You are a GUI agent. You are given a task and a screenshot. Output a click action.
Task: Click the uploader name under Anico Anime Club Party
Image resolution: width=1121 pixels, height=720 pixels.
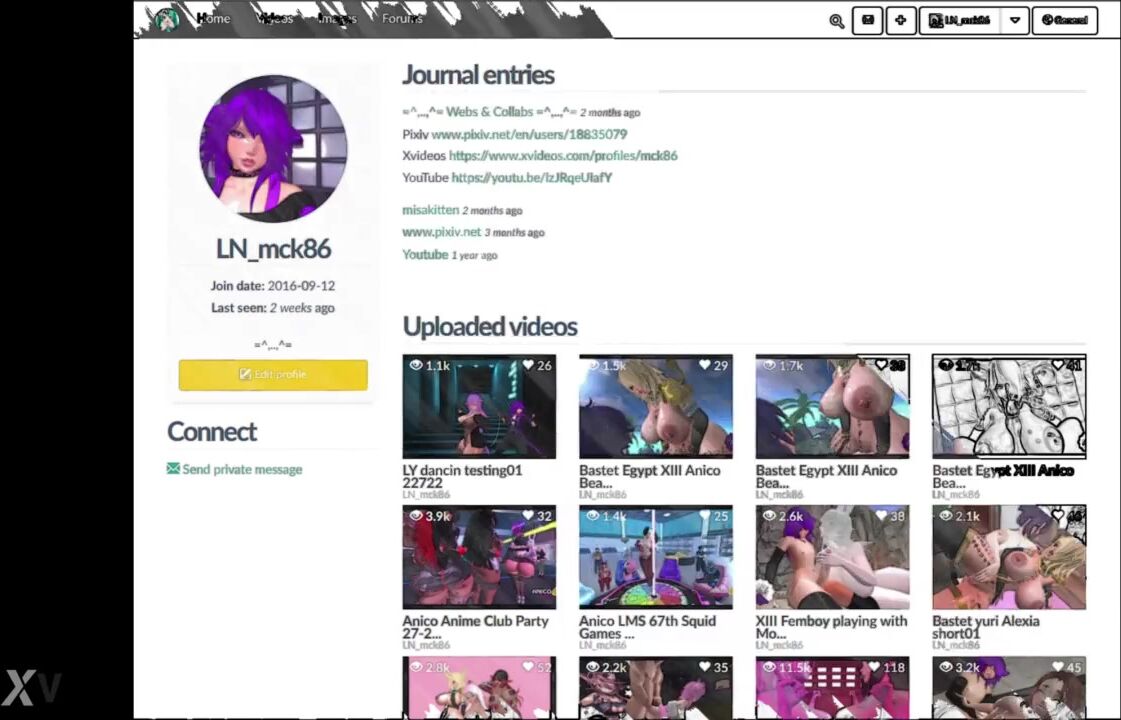point(426,646)
